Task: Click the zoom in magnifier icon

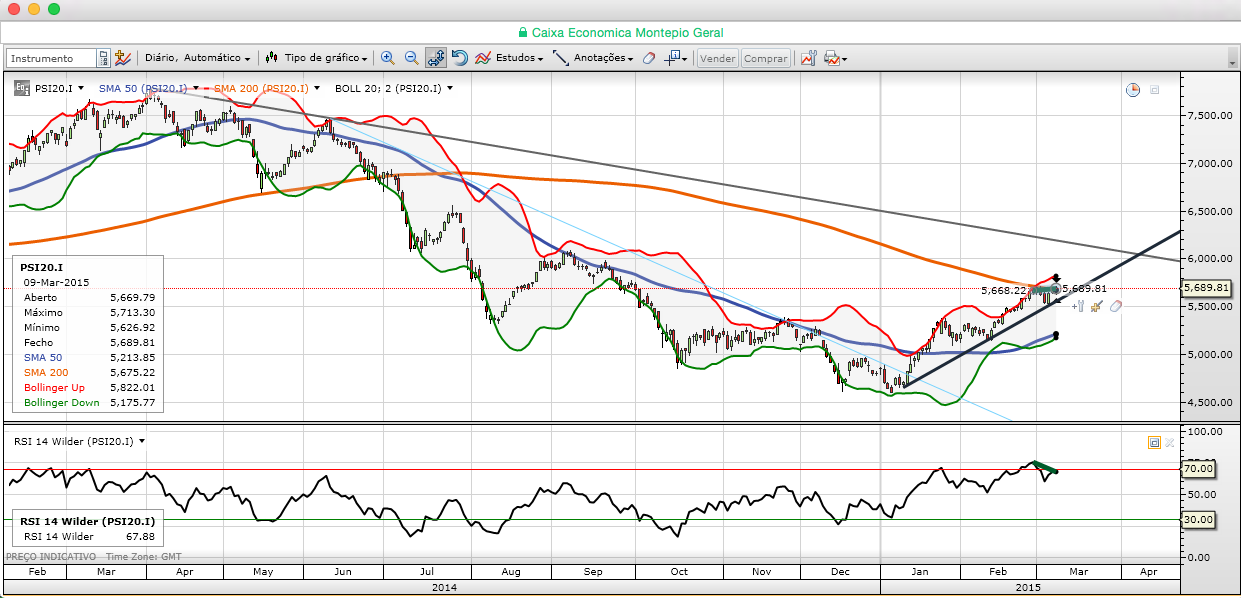Action: (387, 59)
